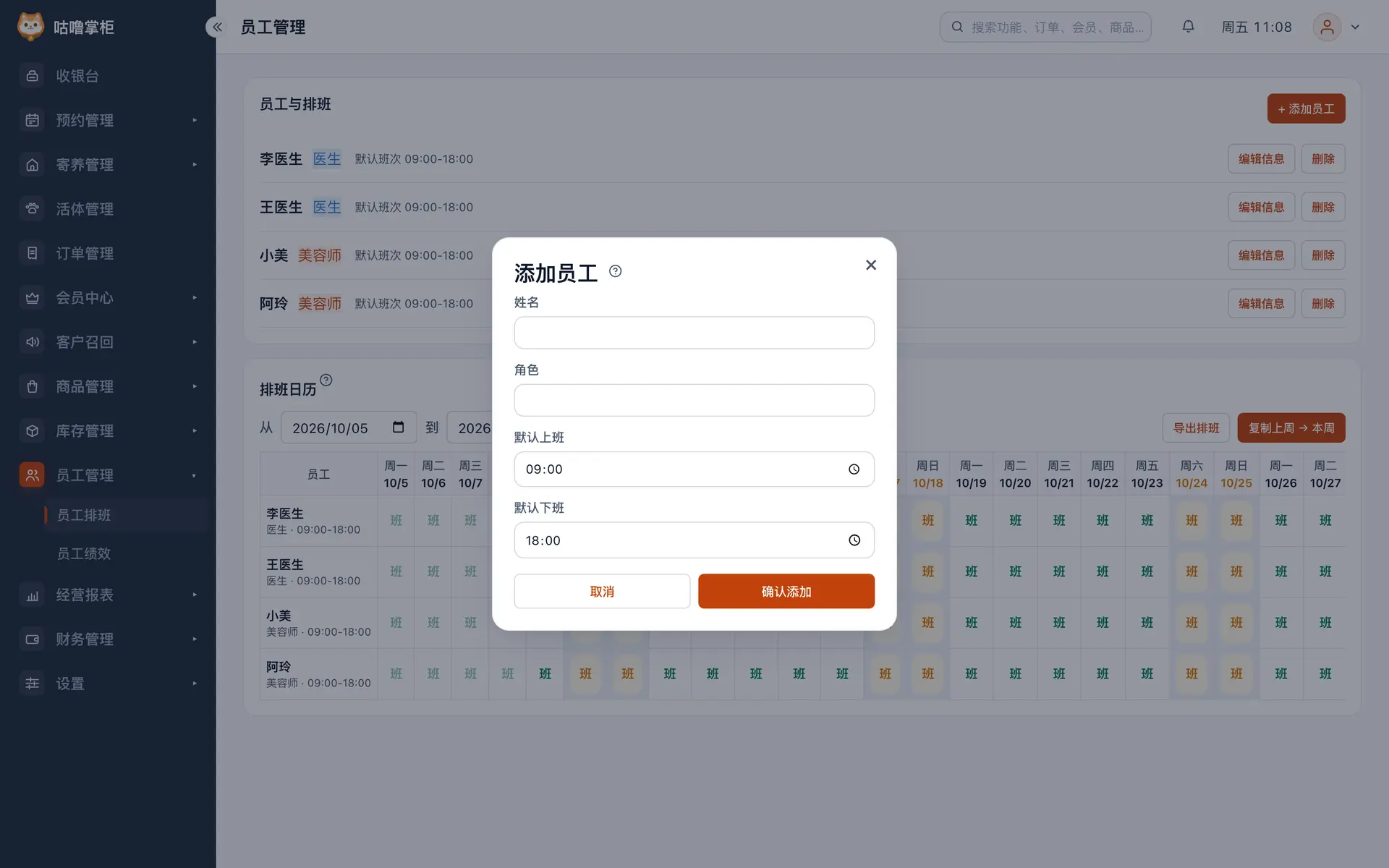Click the 收银台 sidebar icon

click(32, 76)
